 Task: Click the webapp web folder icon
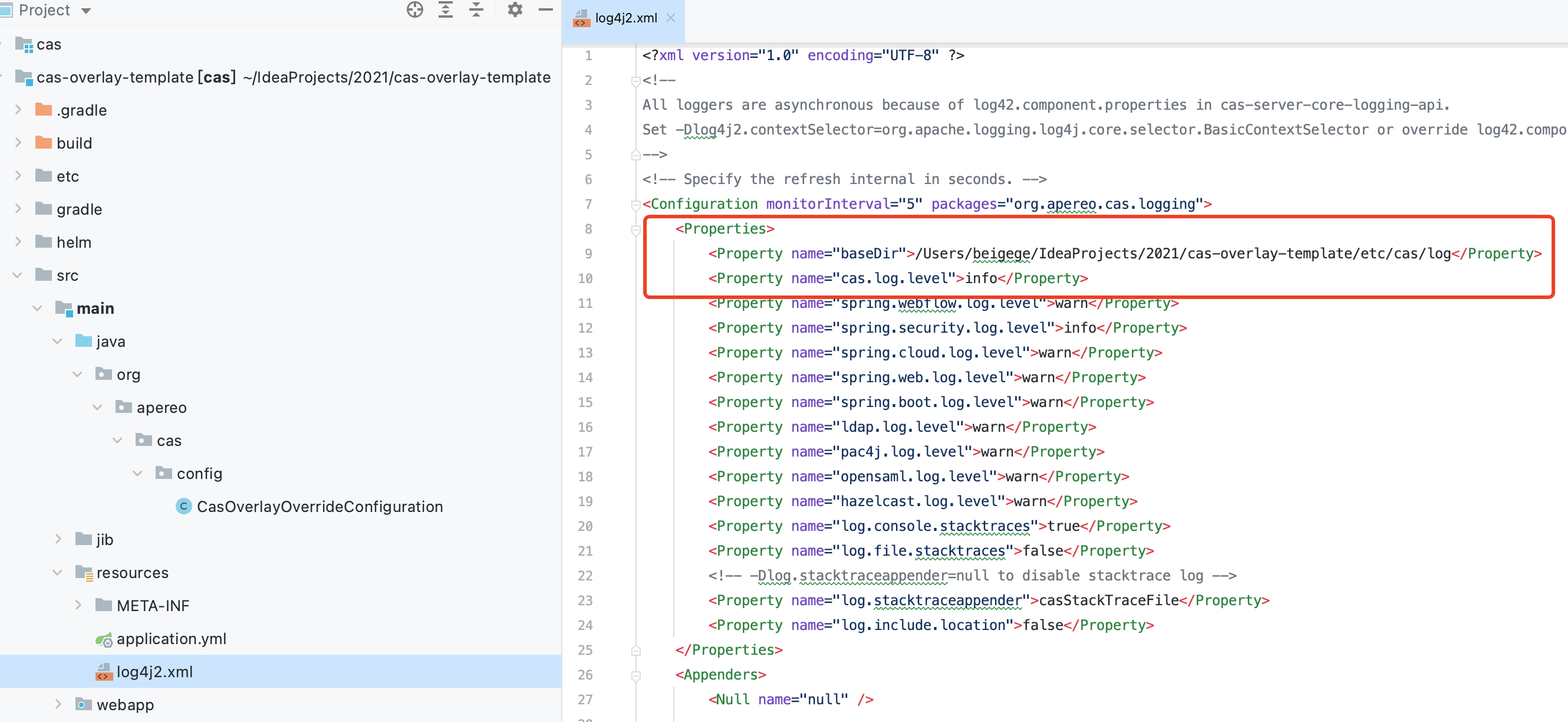point(84,704)
